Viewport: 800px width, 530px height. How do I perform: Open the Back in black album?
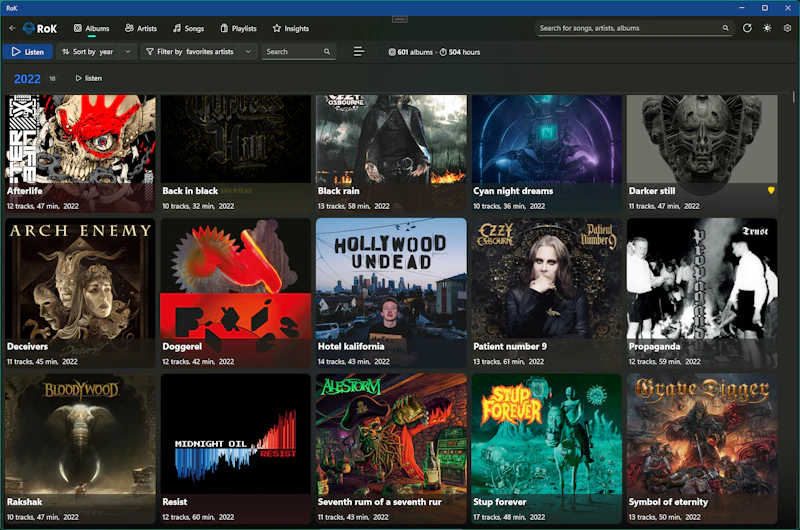[236, 153]
